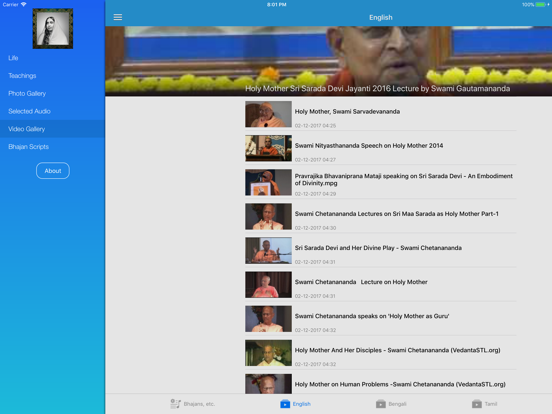Tap the English tab video icon
Image resolution: width=552 pixels, height=414 pixels.
point(285,404)
